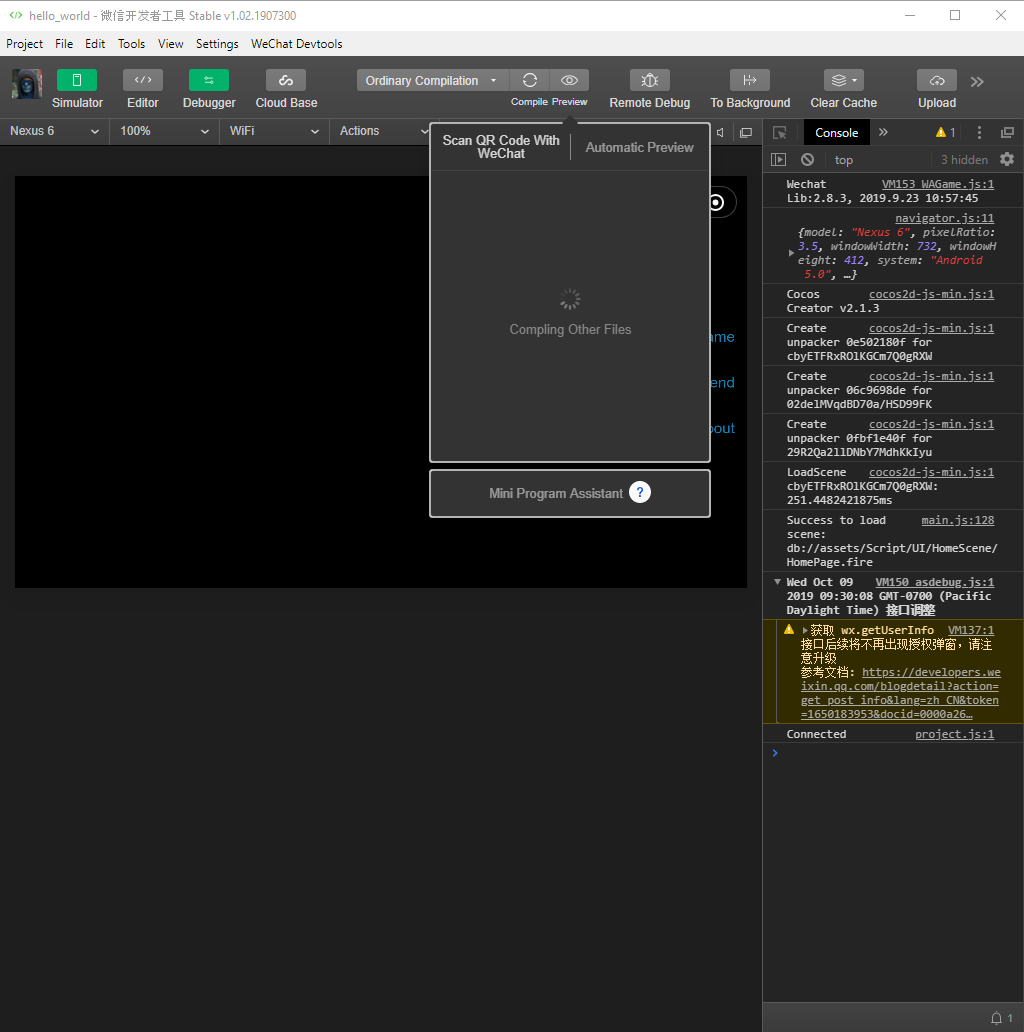Screen dimensions: 1024x1032
Task: Select Scan QR Code With WeChat tab
Action: [x=501, y=147]
